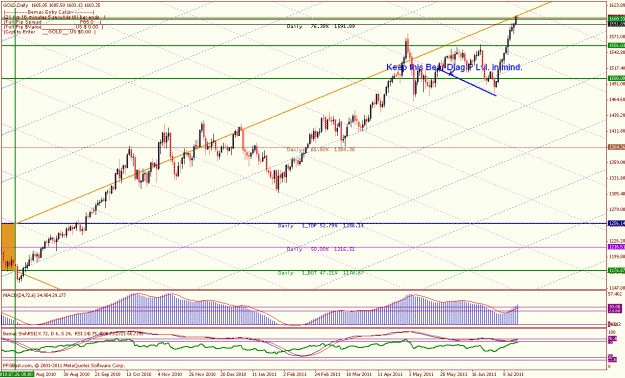
Task: Select the long orange rising trend line
Action: 284,112
